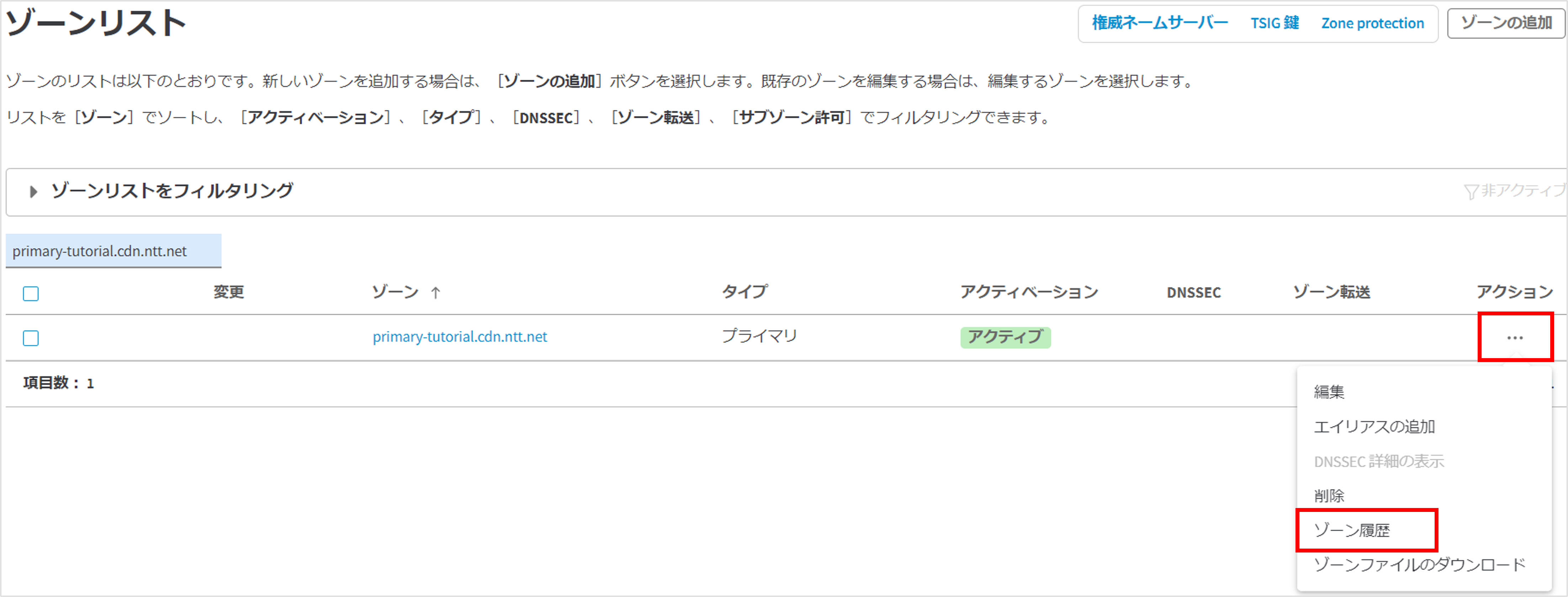
Task: Select エイリアスの追加 menu entry
Action: (x=1374, y=426)
